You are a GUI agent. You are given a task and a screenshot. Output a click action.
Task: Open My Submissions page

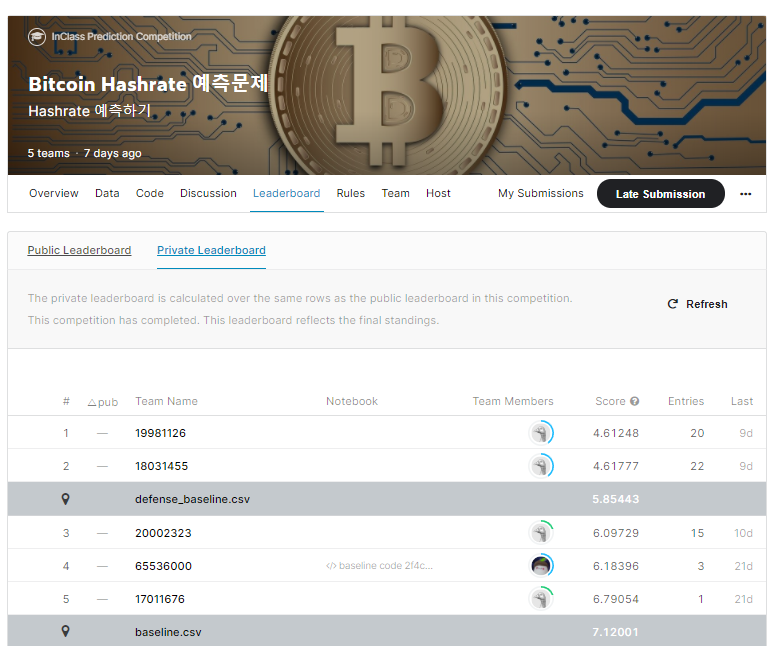coord(540,194)
